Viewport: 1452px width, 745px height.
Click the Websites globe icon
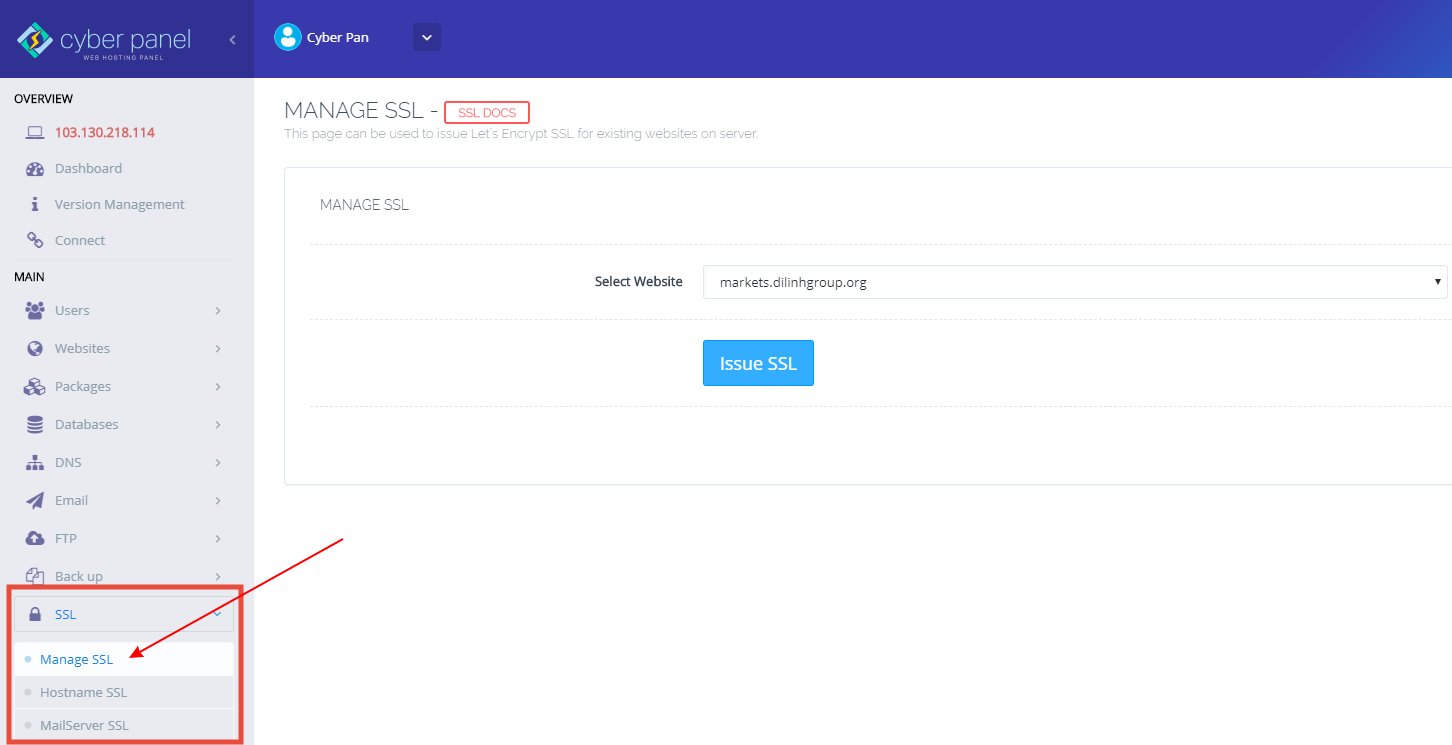point(35,348)
